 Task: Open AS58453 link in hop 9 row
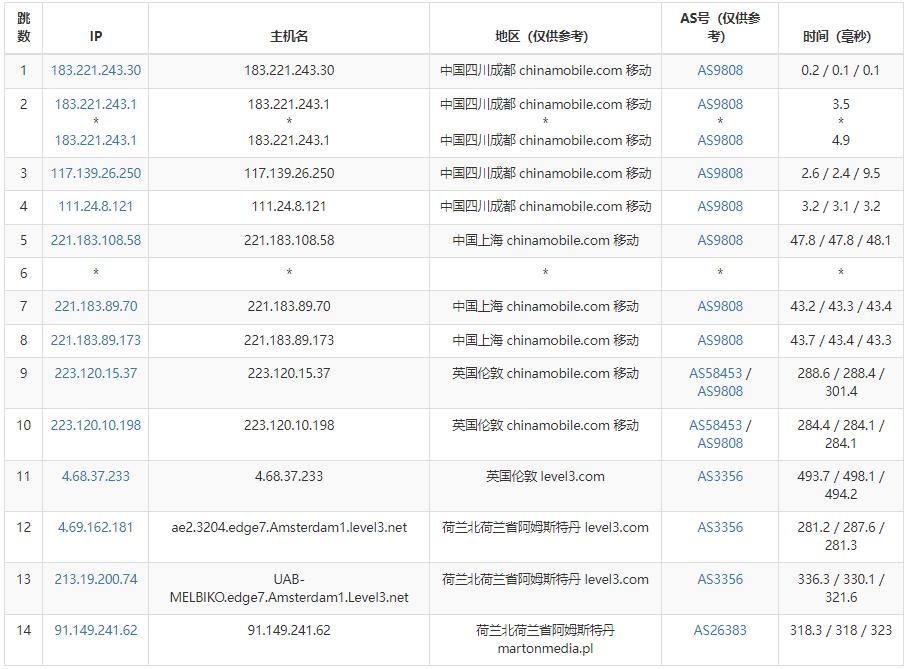coord(715,373)
